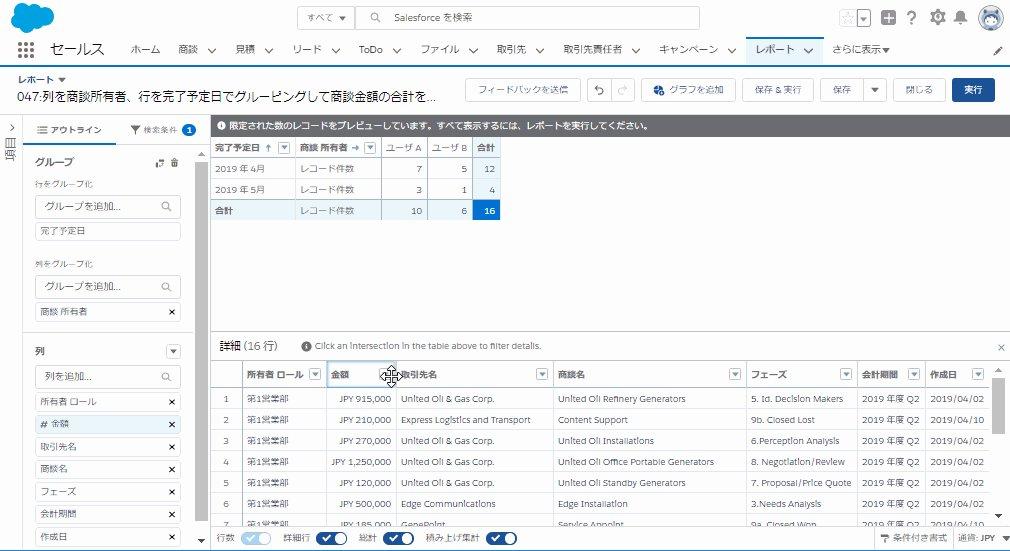The image size is (1010, 551).
Task: Open the App Launcher grid icon
Action: pyautogui.click(x=26, y=50)
